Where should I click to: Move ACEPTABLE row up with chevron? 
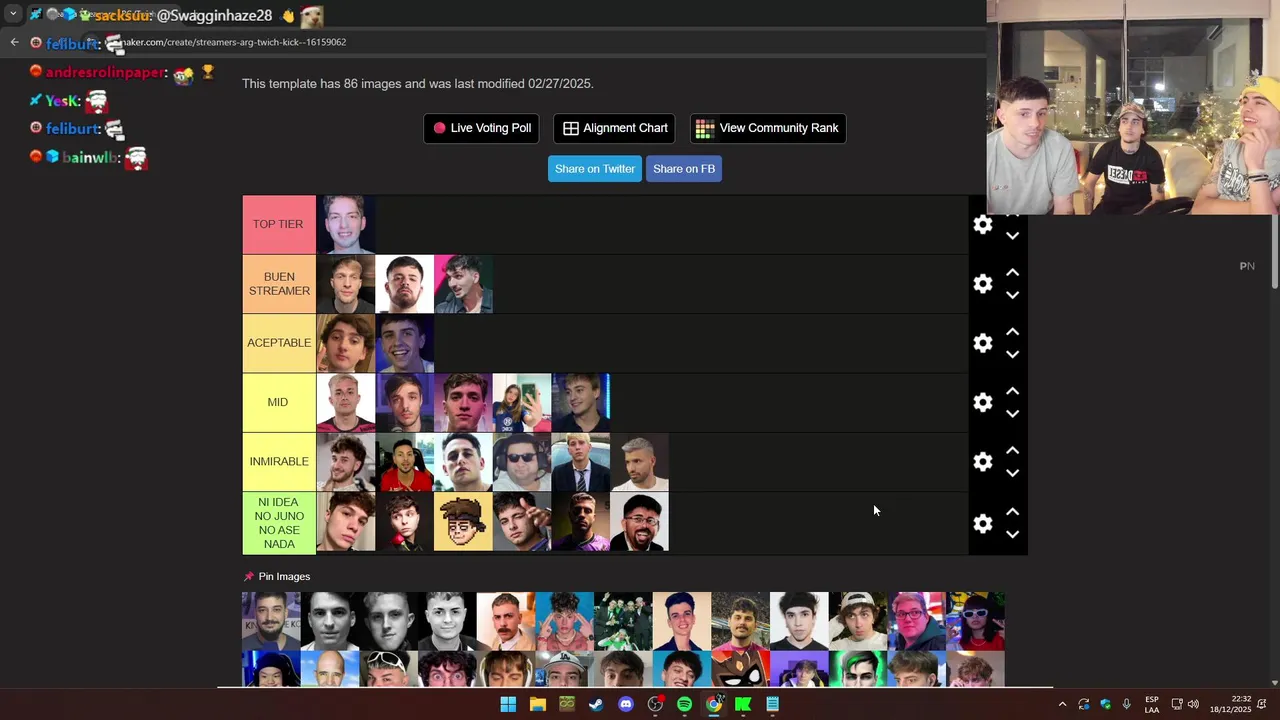pyautogui.click(x=1012, y=331)
